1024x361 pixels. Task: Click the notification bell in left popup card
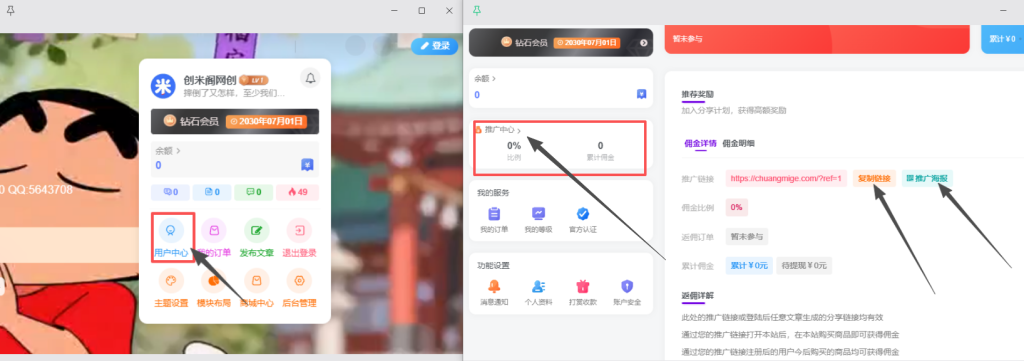310,78
